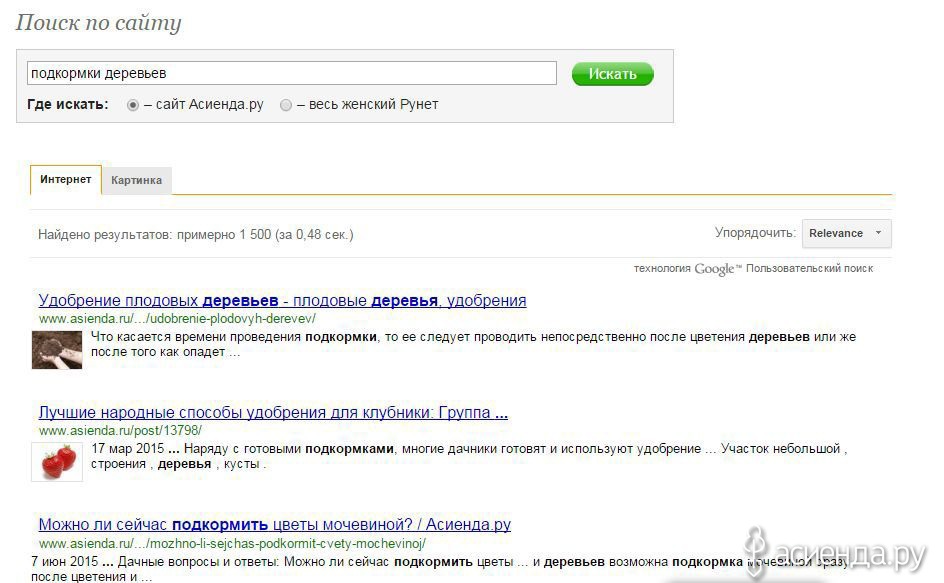
Task: Click the Google Пользовательский поиск branding
Action: pyautogui.click(x=753, y=269)
